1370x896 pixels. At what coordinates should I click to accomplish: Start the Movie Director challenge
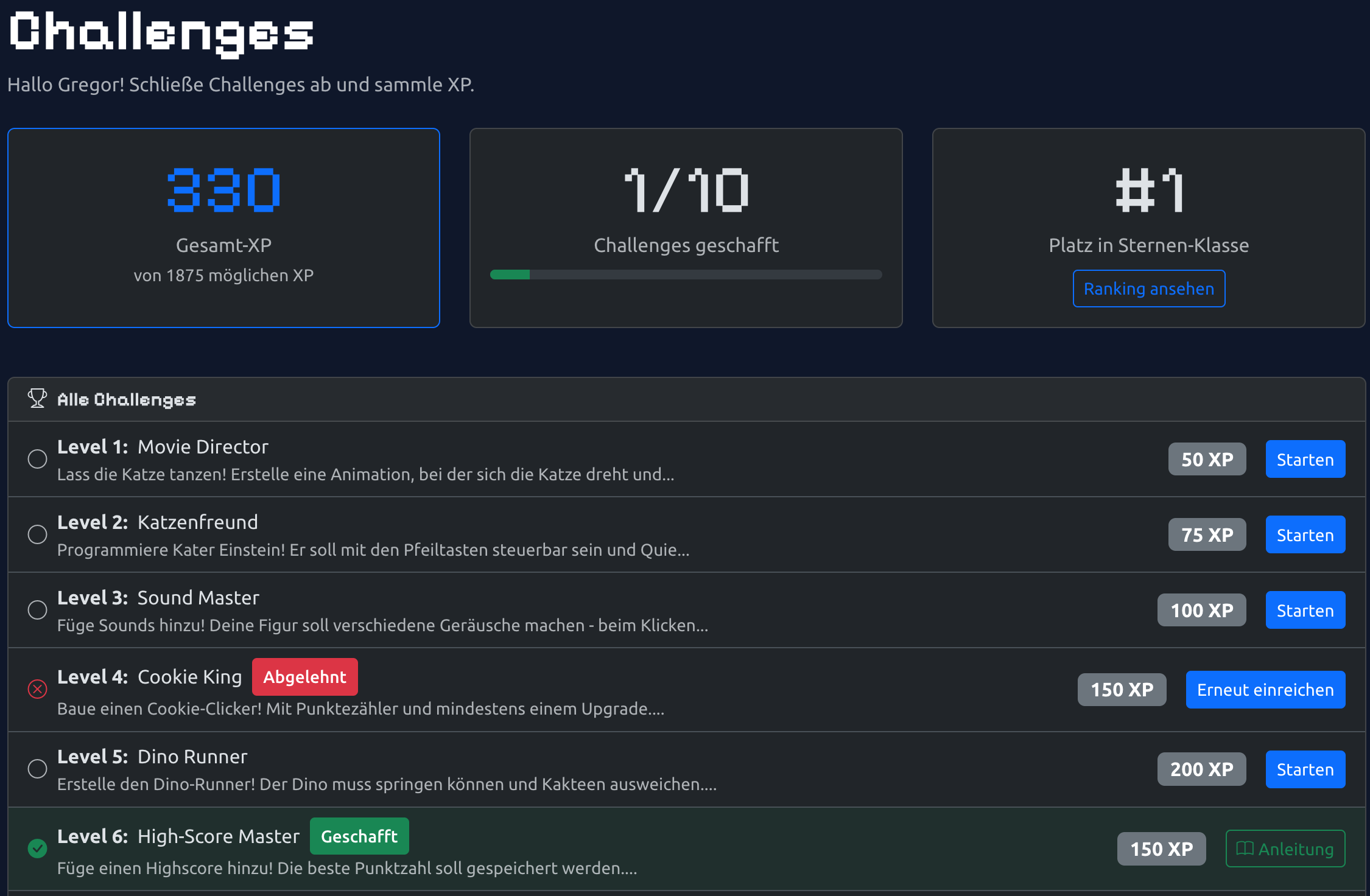(x=1305, y=459)
